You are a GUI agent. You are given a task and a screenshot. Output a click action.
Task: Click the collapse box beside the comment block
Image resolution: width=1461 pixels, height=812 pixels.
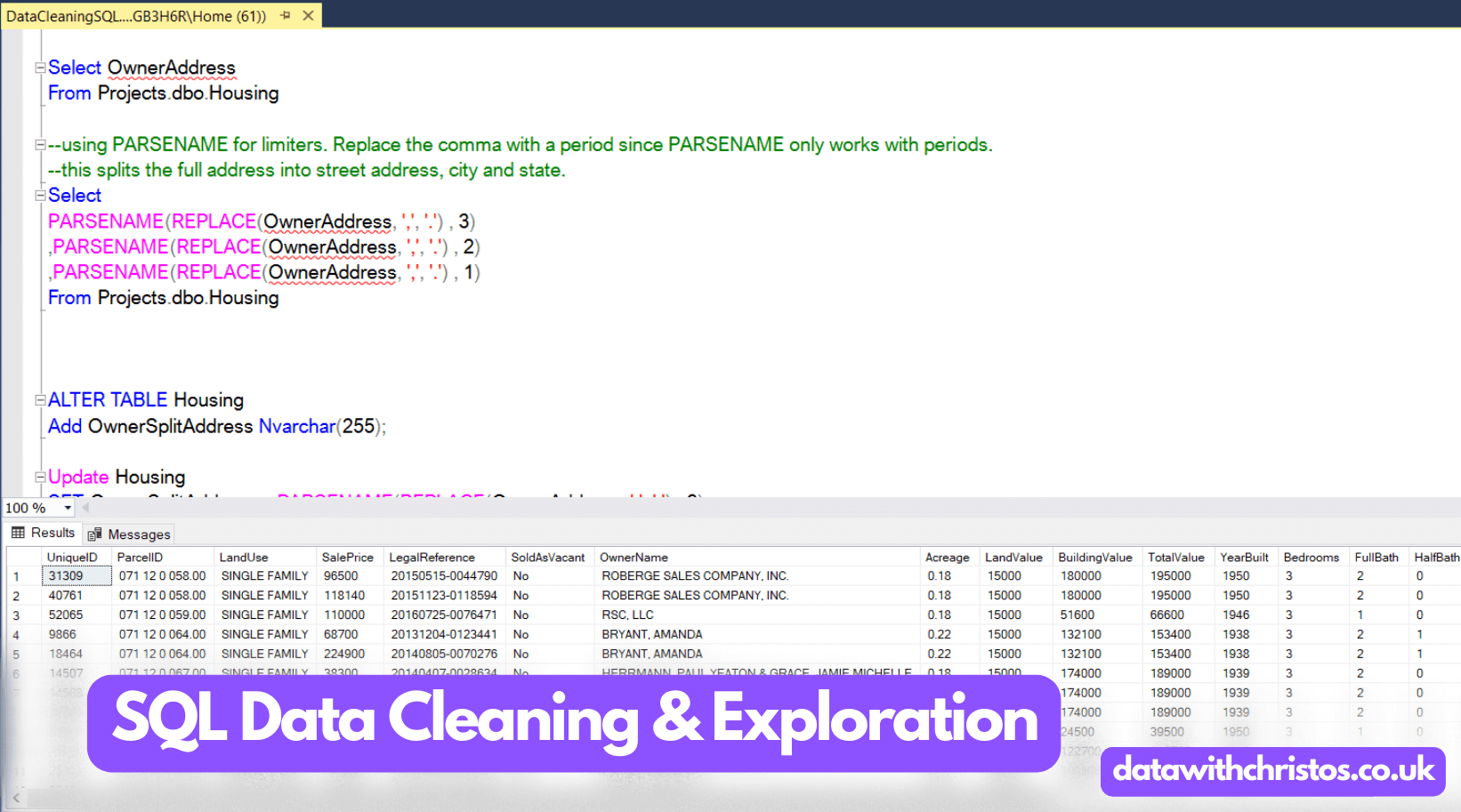39,143
